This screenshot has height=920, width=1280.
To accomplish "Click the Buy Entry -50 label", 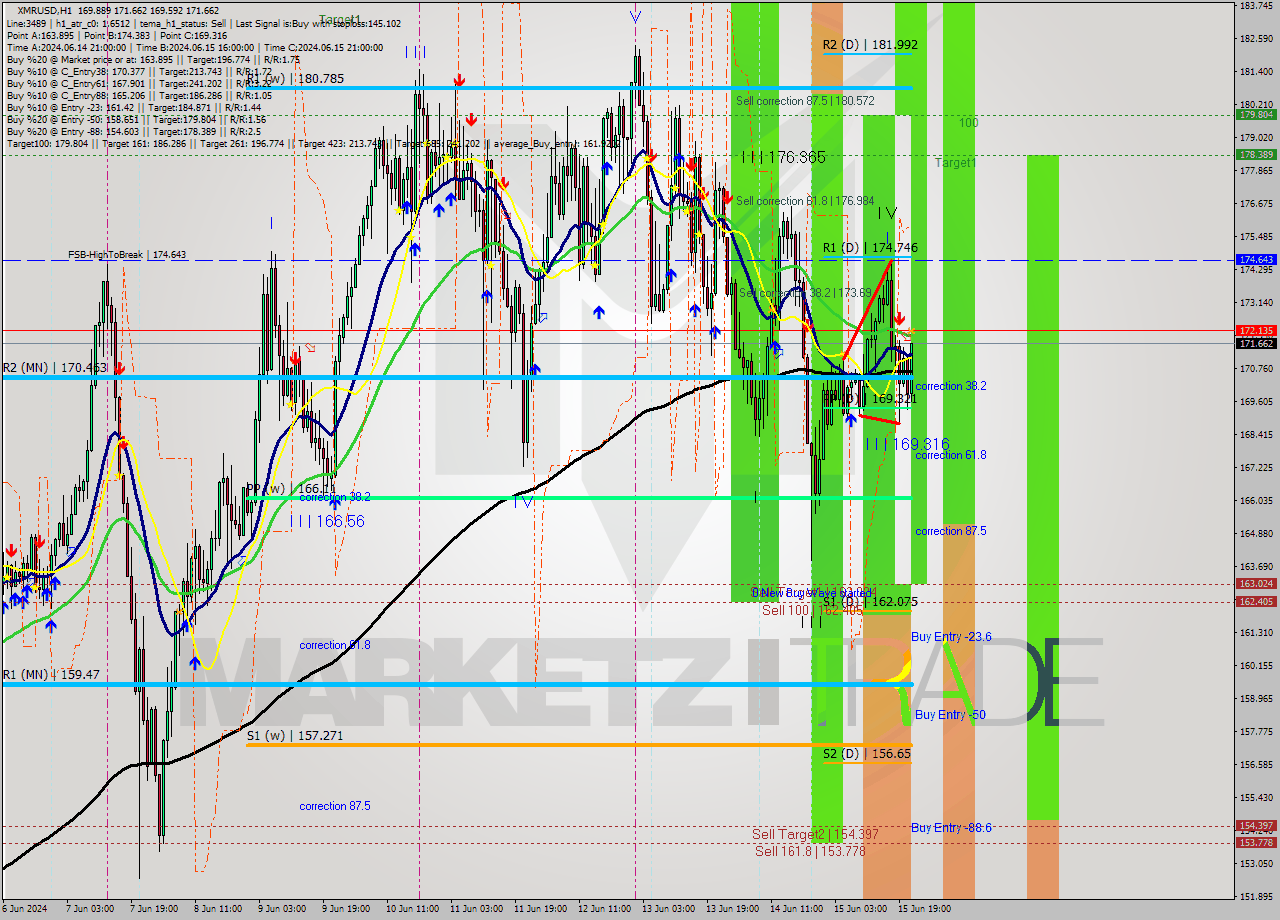I will pos(950,715).
